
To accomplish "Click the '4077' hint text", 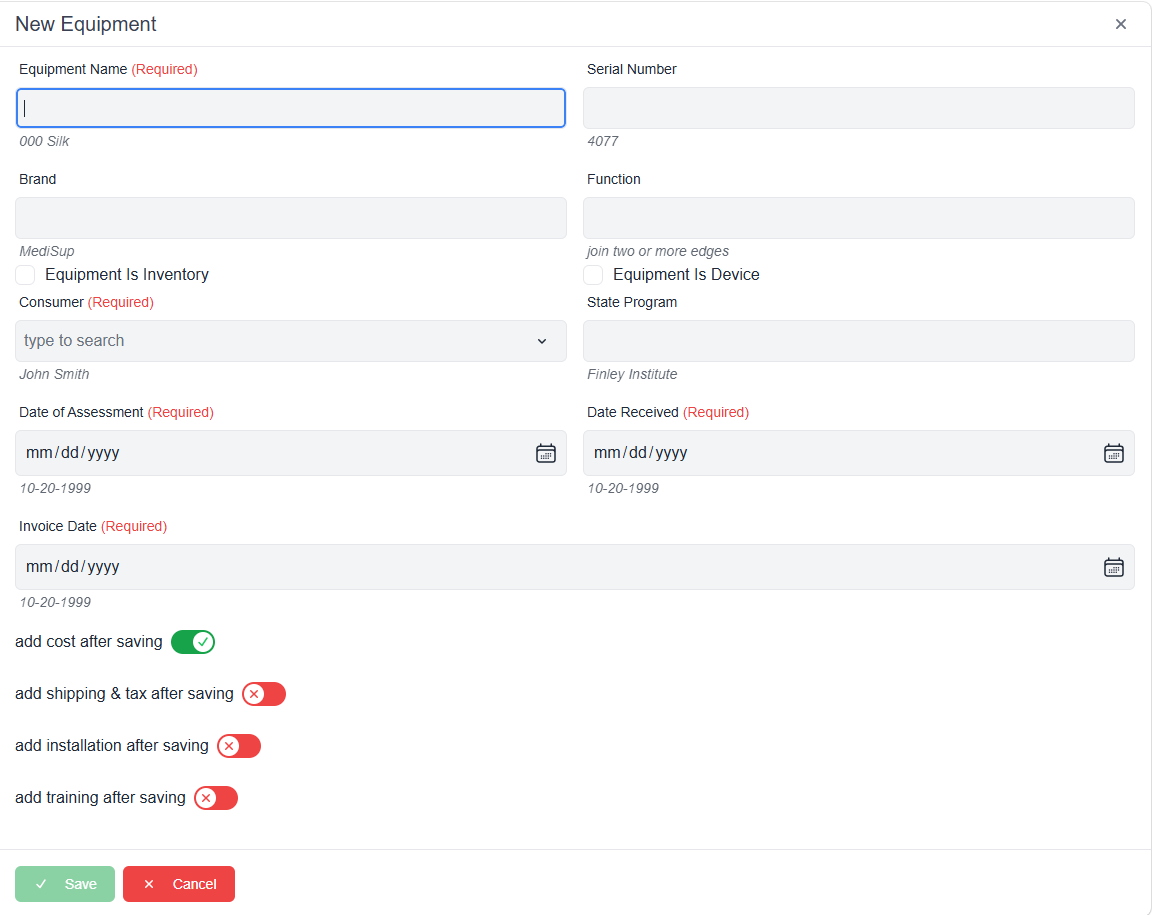I will coord(602,141).
